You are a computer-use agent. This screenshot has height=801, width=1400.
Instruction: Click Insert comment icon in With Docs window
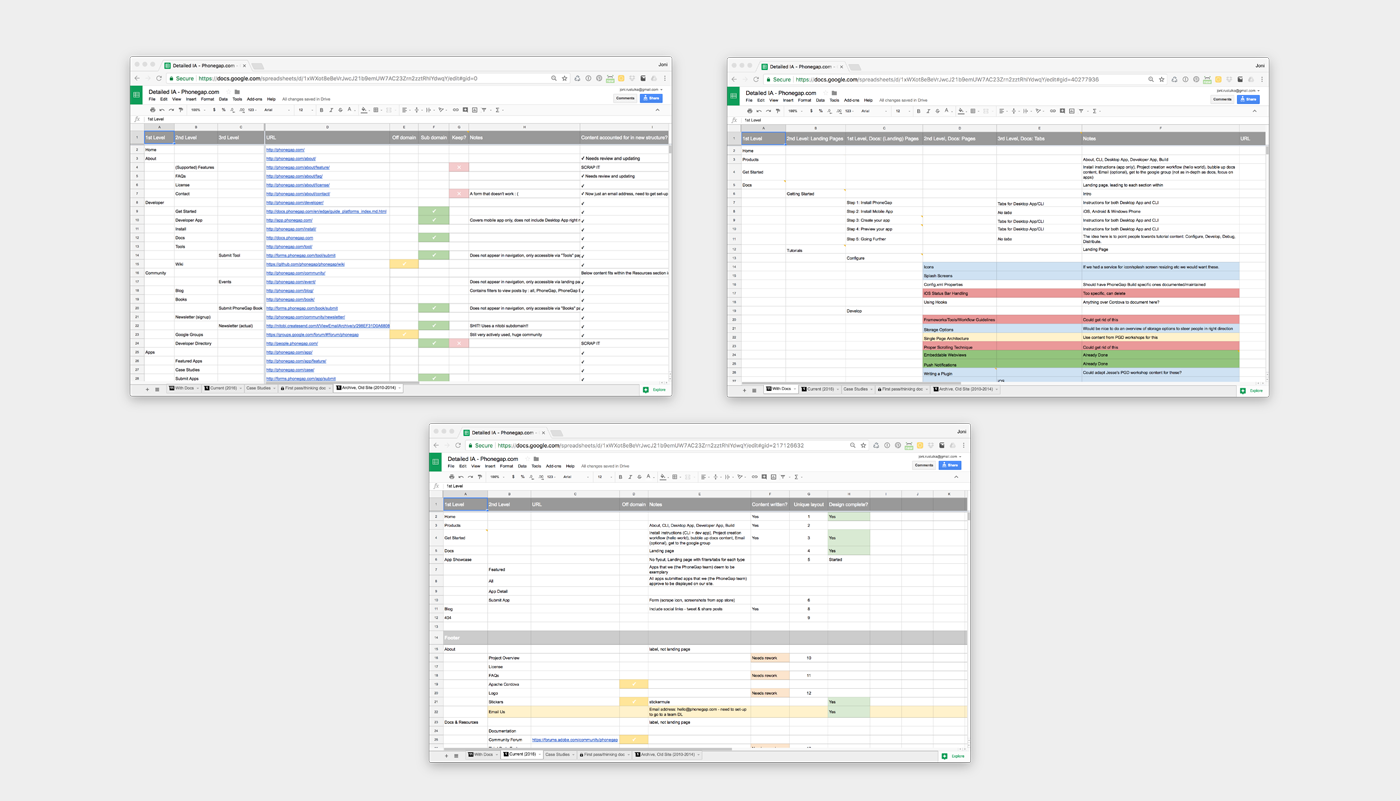click(1062, 111)
